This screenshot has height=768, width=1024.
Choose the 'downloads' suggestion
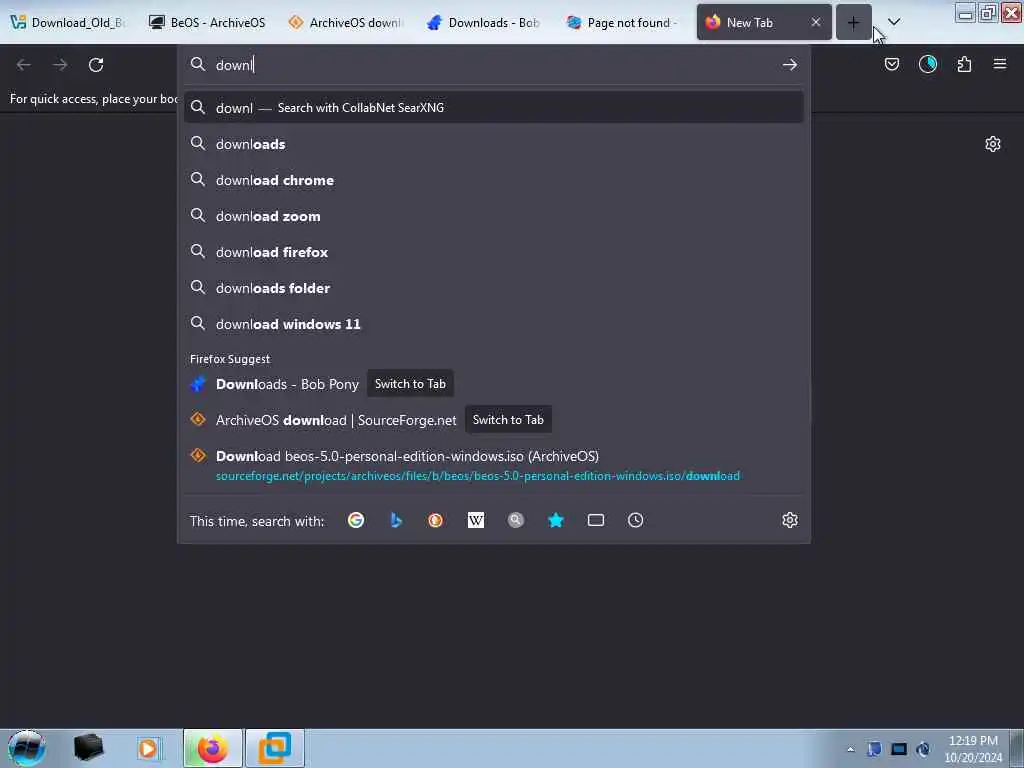click(494, 144)
